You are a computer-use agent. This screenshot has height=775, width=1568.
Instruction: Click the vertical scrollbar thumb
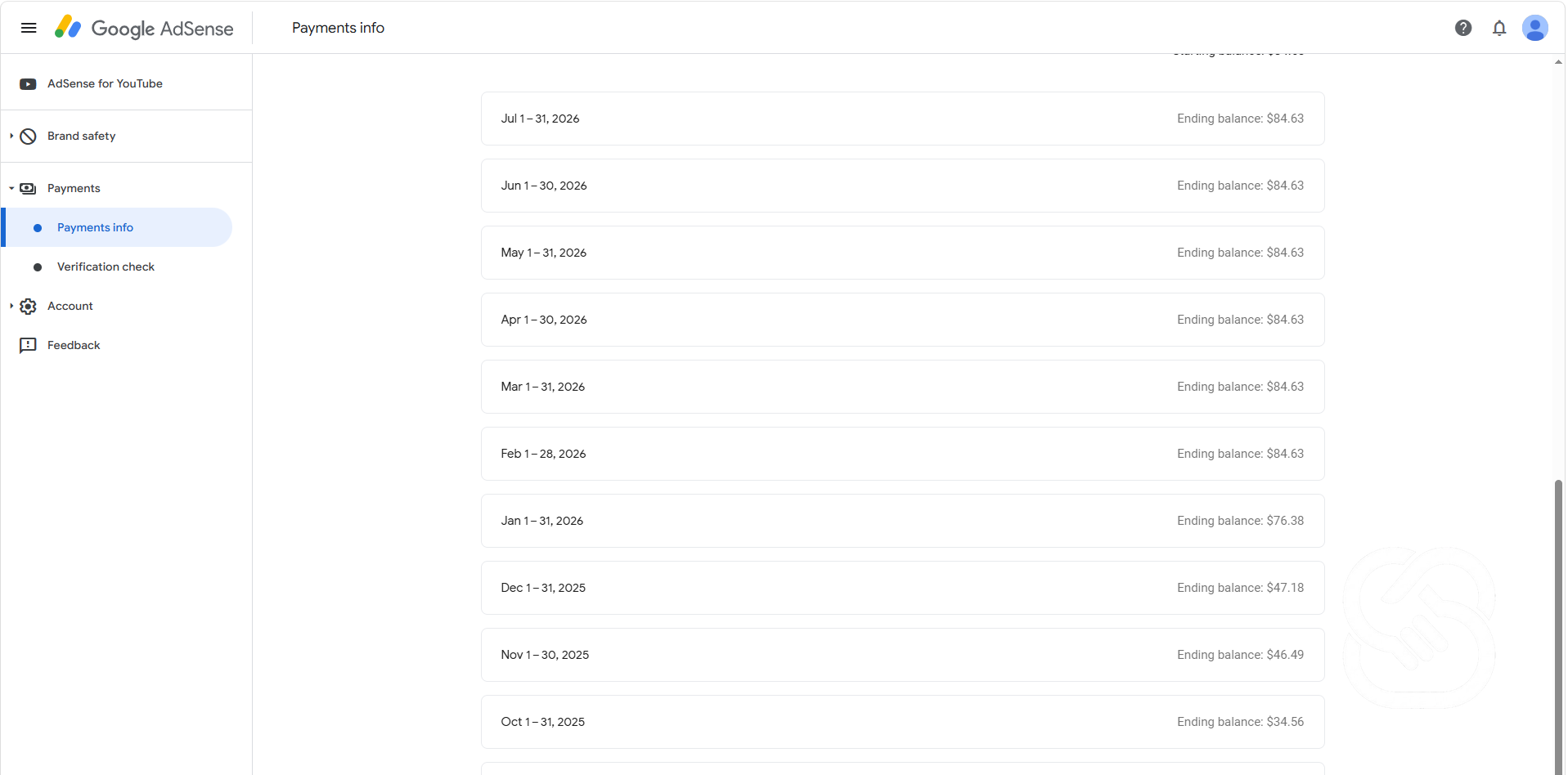(1559, 627)
